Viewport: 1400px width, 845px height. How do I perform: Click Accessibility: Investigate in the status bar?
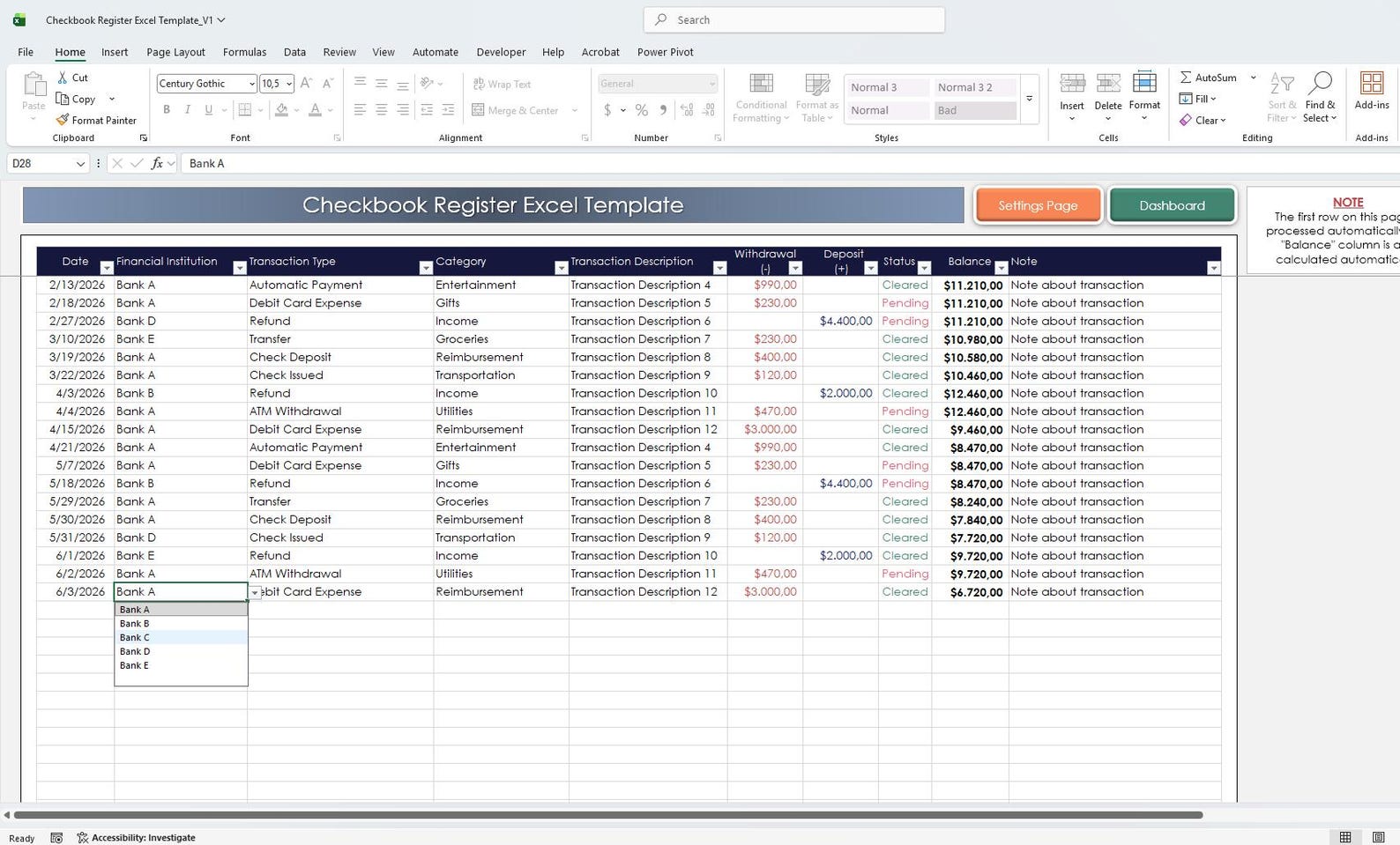click(x=136, y=838)
